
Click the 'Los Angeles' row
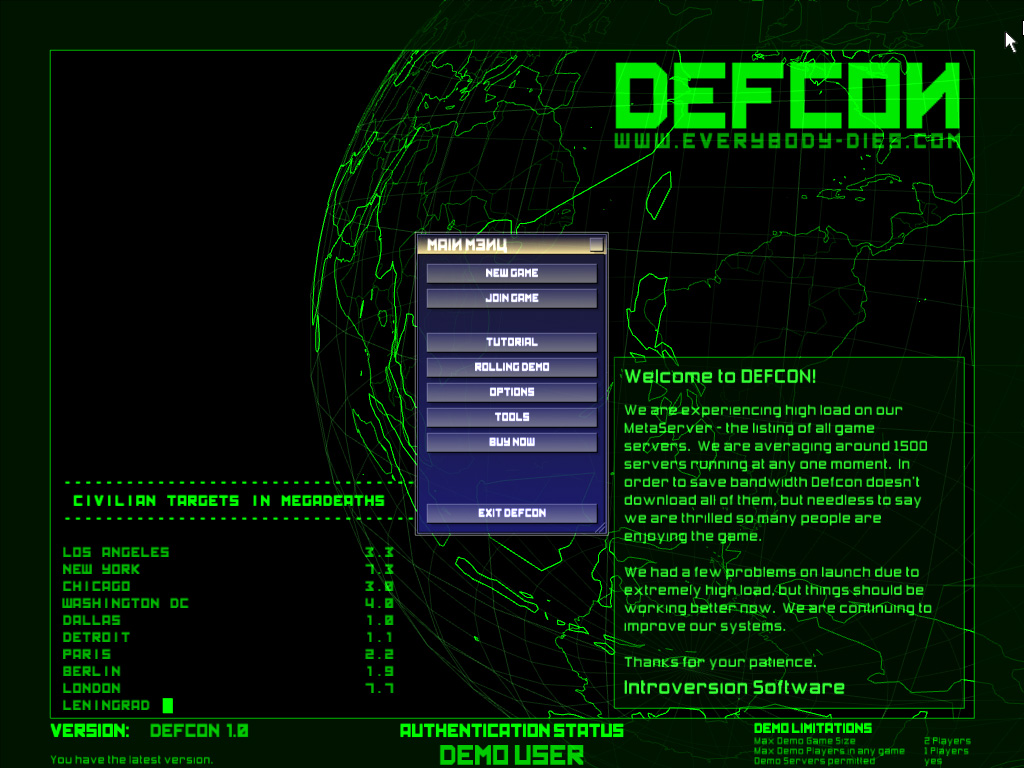228,552
